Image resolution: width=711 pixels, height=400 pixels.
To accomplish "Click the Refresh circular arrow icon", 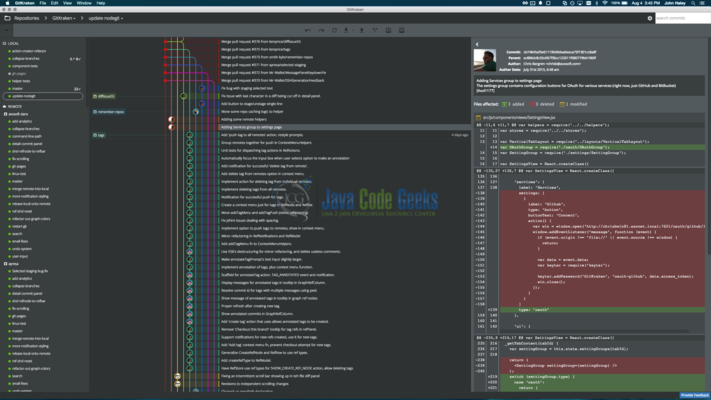I will pos(334,30).
